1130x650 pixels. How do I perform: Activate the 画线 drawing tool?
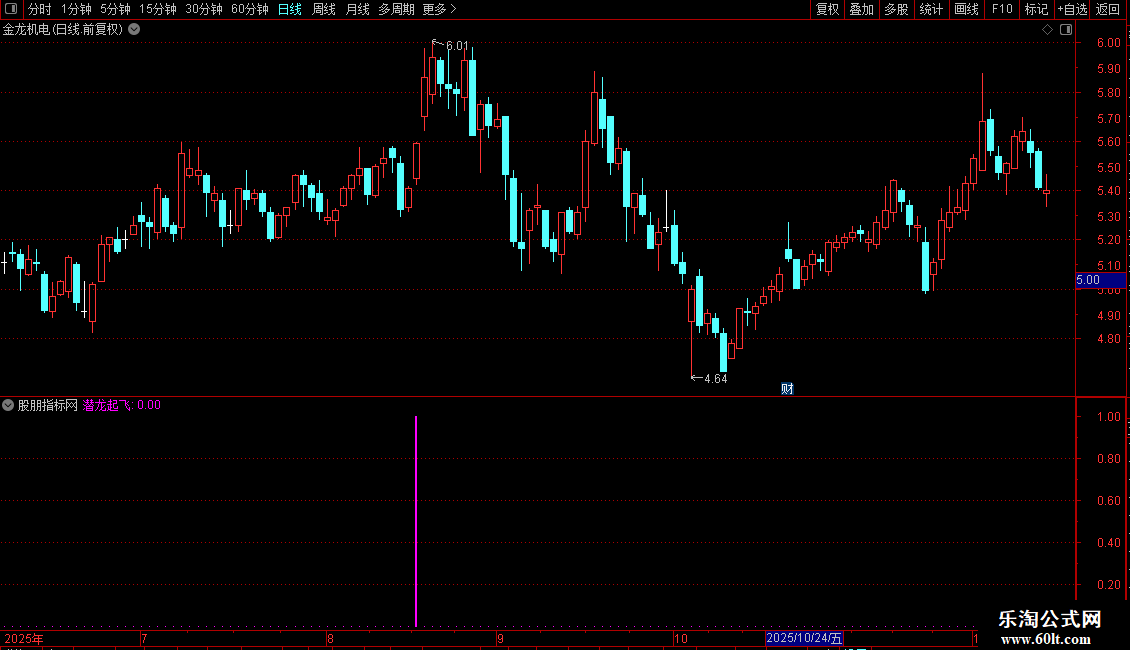tap(966, 9)
